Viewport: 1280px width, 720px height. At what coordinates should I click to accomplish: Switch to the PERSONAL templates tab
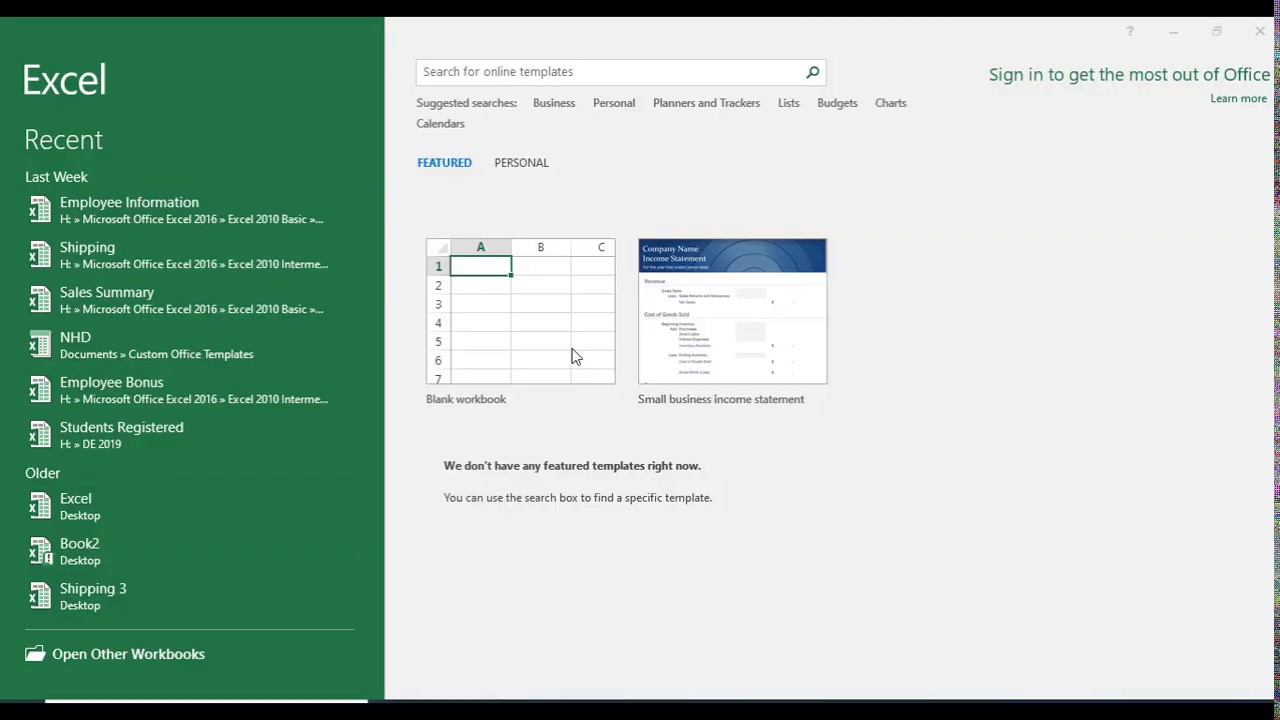tap(521, 163)
